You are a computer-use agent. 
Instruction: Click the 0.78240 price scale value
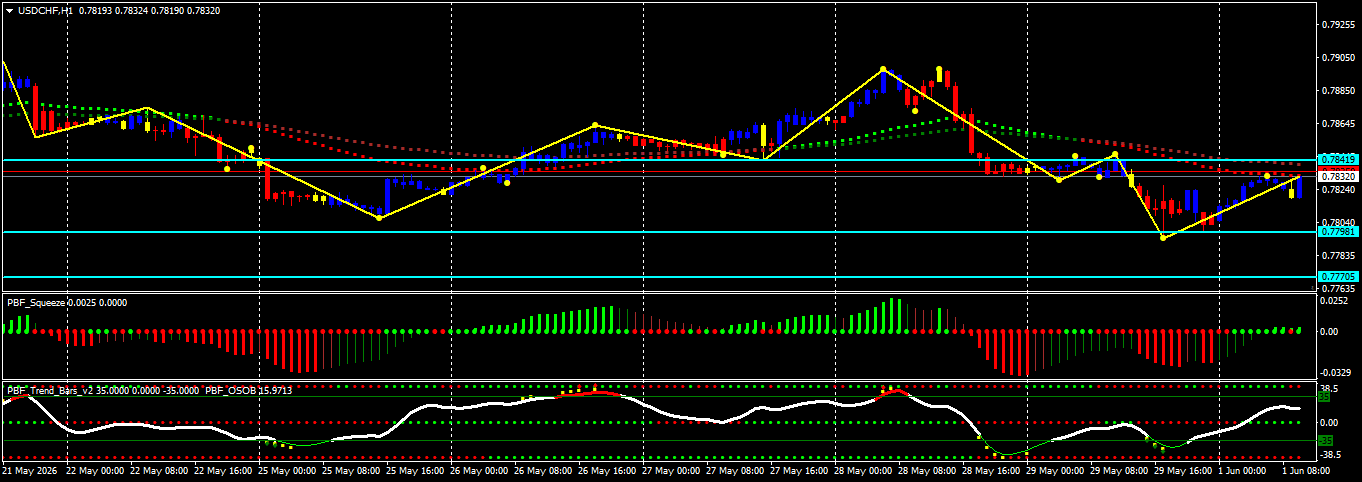(x=1338, y=190)
